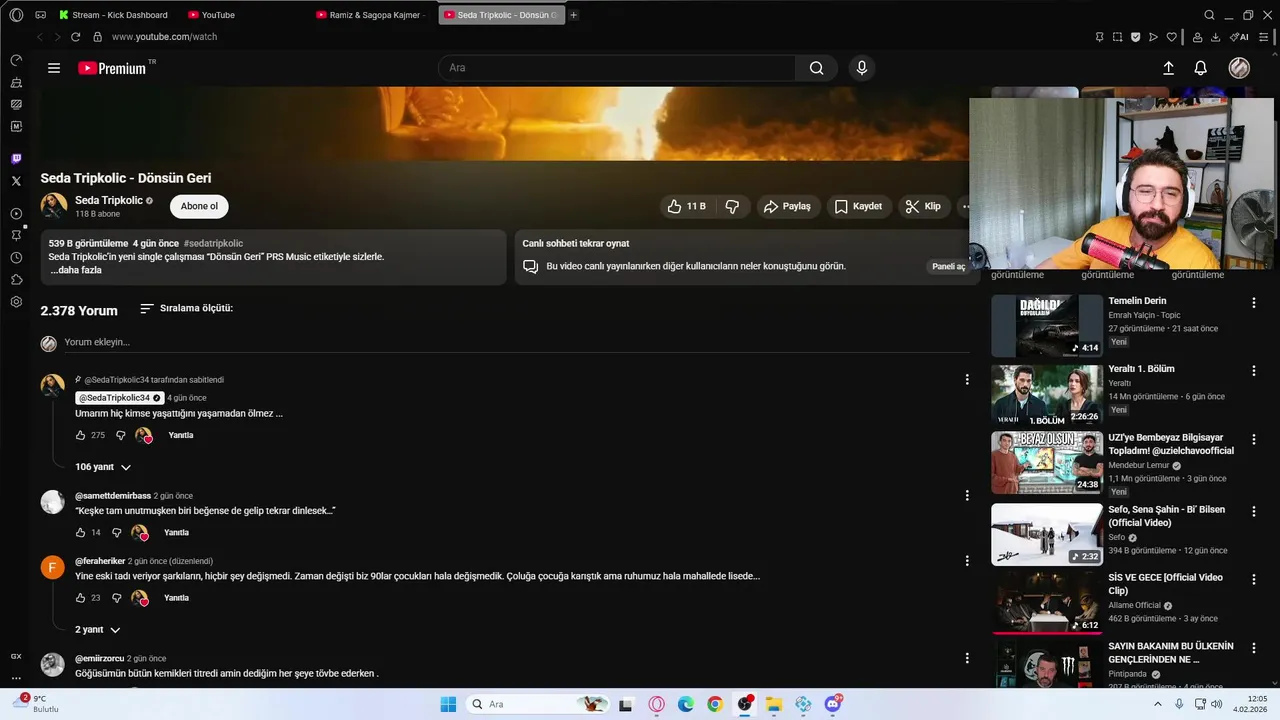Open options menu for Sefo Bi' Bilsen video
This screenshot has width=1280, height=720.
point(1254,511)
